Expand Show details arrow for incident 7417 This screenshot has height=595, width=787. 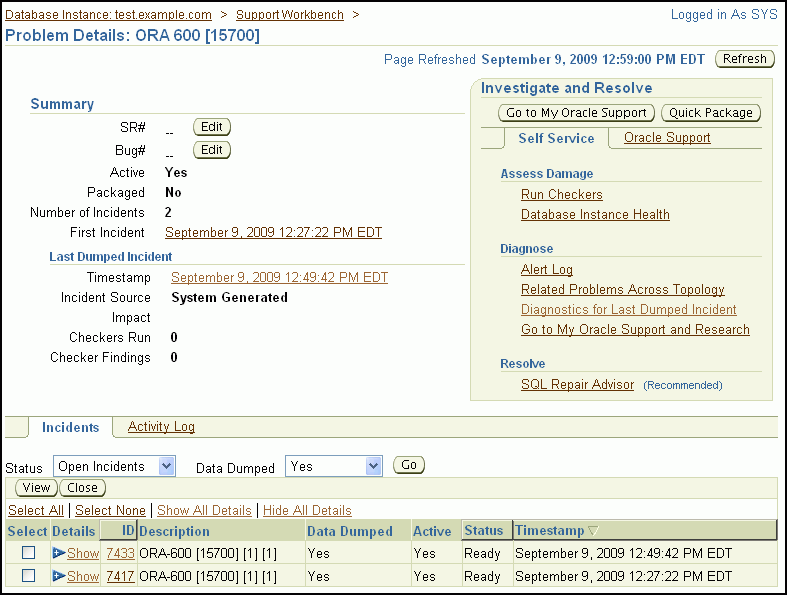coord(59,576)
